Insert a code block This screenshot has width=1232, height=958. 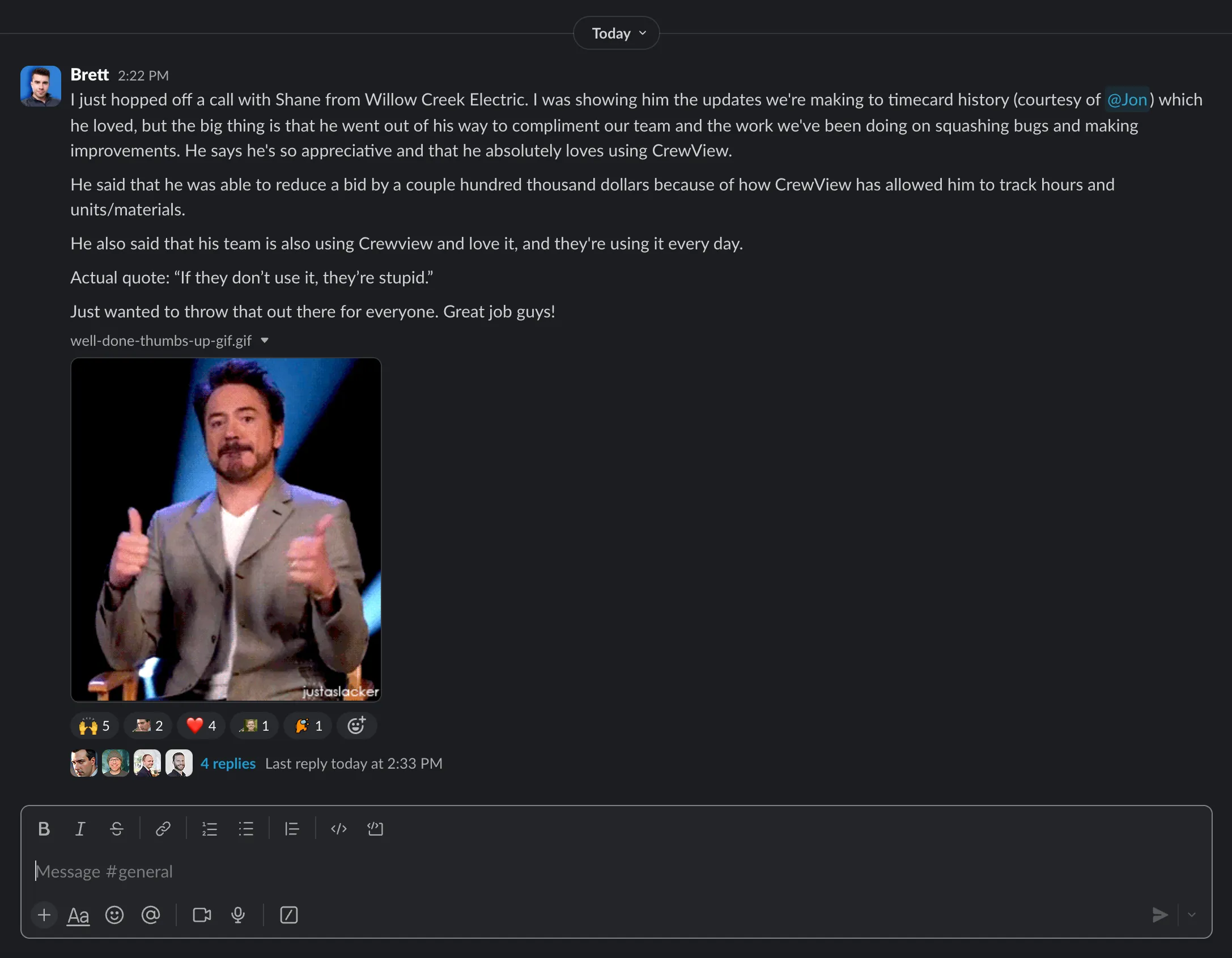[375, 829]
